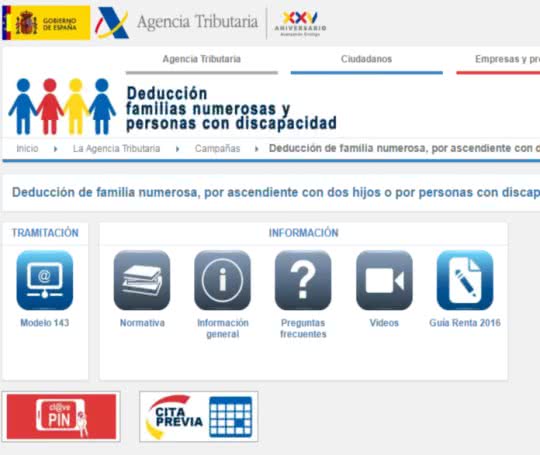
Task: Open the Preguntas frecuentes question mark icon
Action: (x=303, y=280)
